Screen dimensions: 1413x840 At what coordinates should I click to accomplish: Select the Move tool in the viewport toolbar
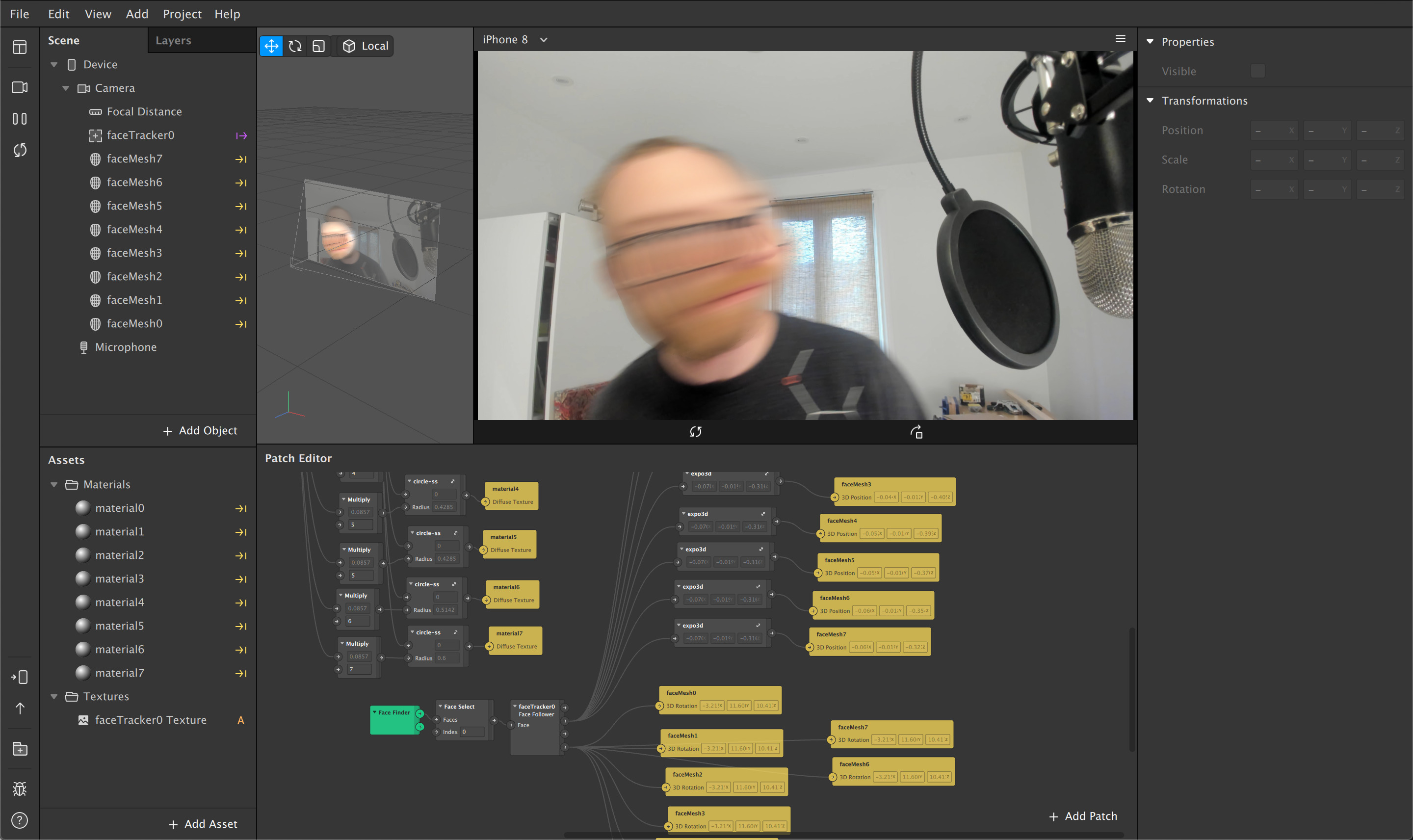tap(271, 46)
